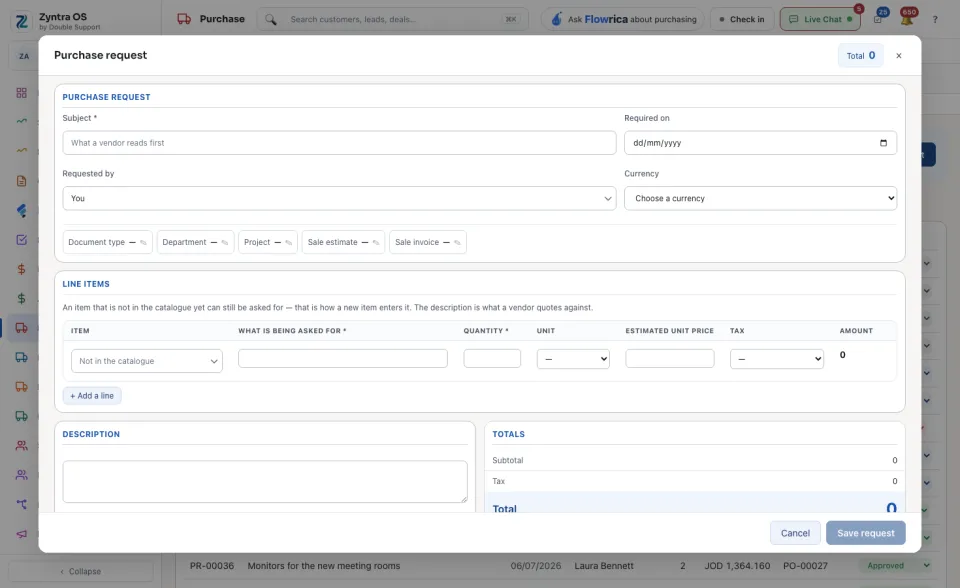This screenshot has width=960, height=588.
Task: Open the purple people sidebar icon
Action: (x=21, y=475)
